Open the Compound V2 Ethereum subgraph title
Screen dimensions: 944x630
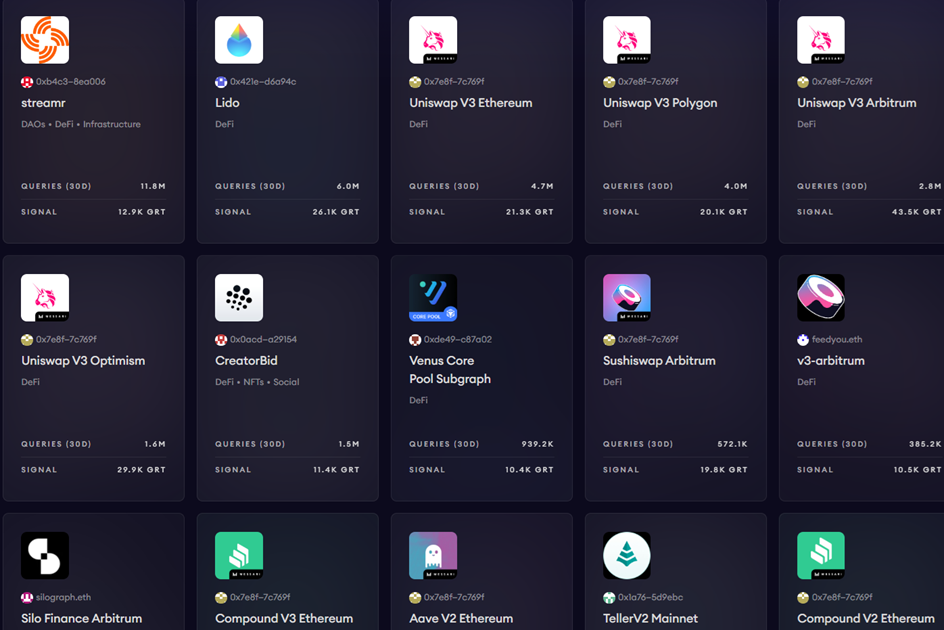pos(865,619)
